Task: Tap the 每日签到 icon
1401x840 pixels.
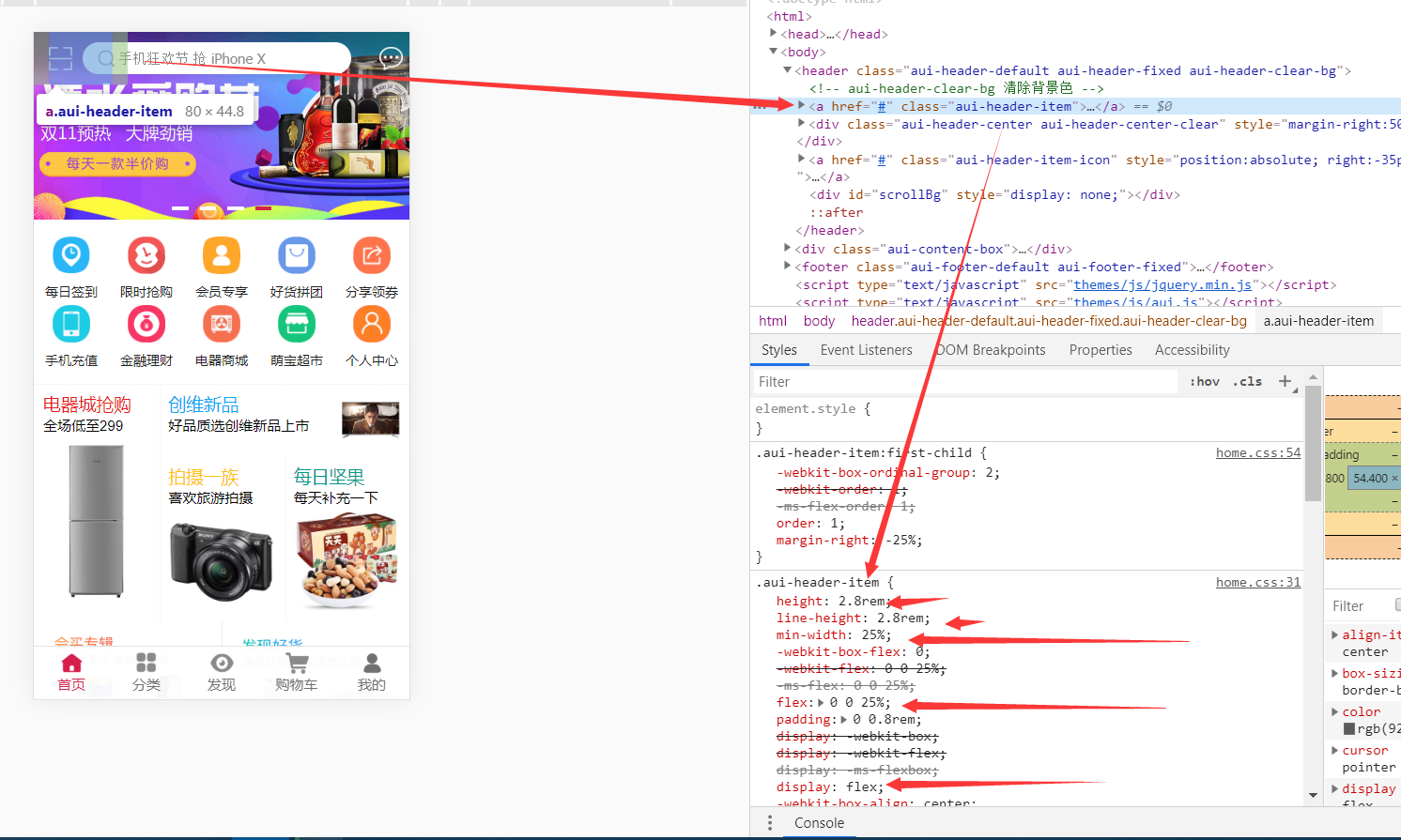Action: [71, 255]
